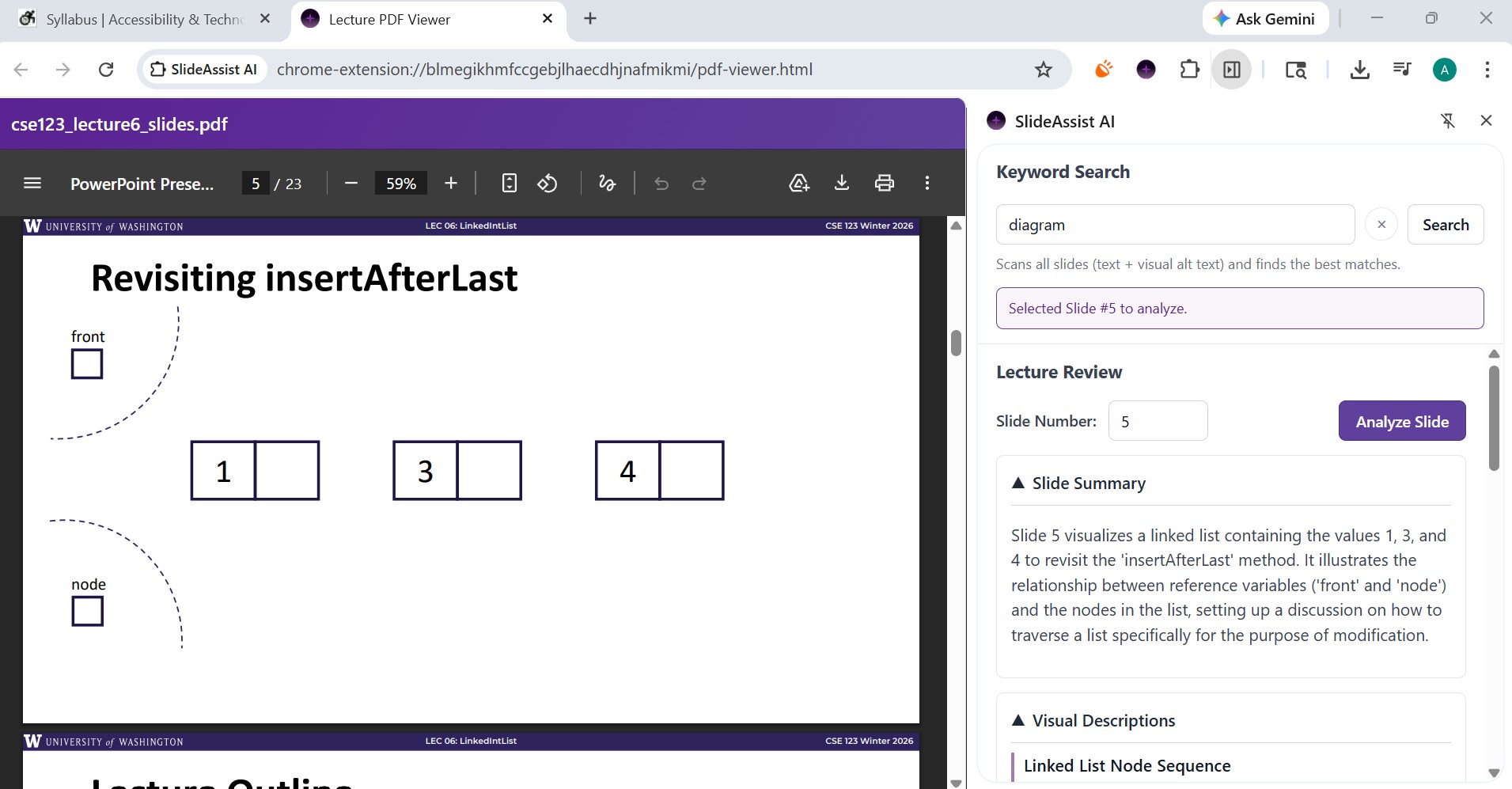This screenshot has width=1512, height=789.
Task: Rotate the PDF page counterclockwise
Action: (x=547, y=183)
